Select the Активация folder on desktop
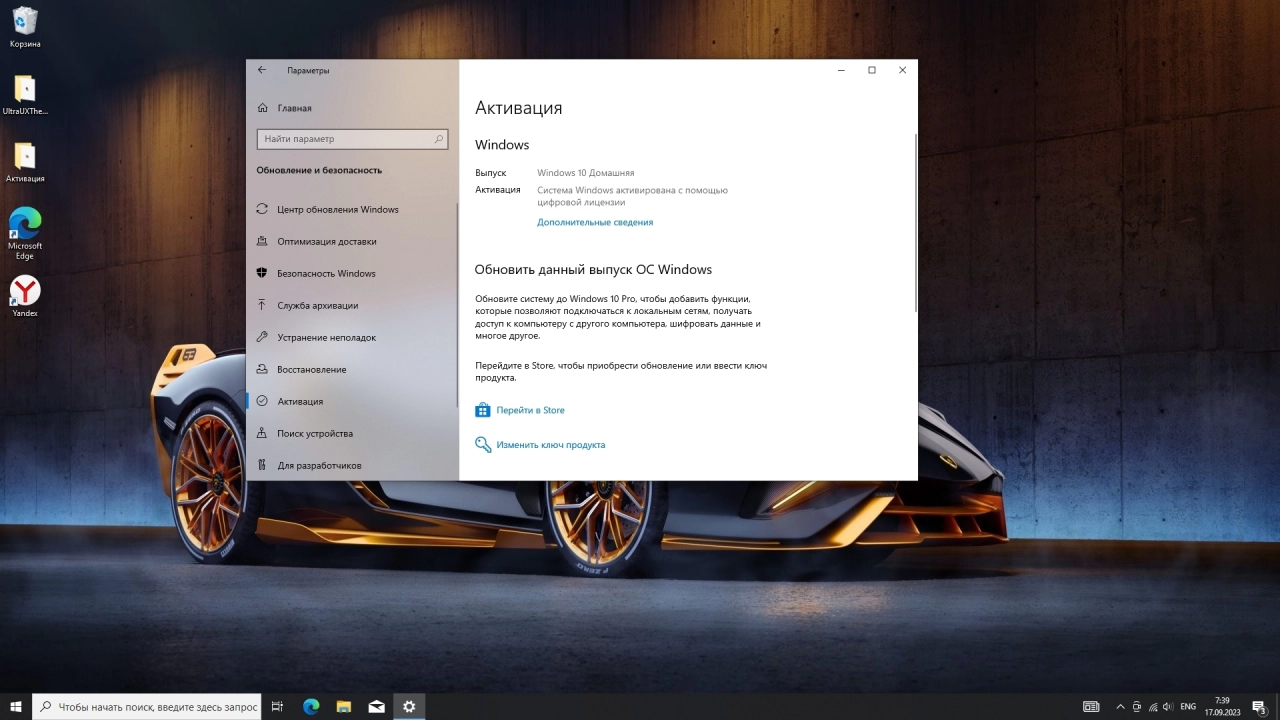 pos(25,162)
